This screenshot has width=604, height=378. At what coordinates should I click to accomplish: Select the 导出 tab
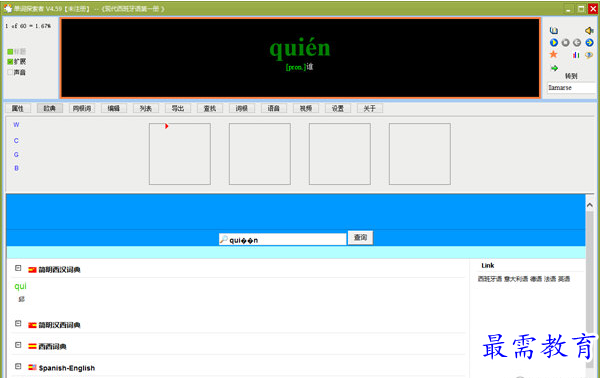178,108
